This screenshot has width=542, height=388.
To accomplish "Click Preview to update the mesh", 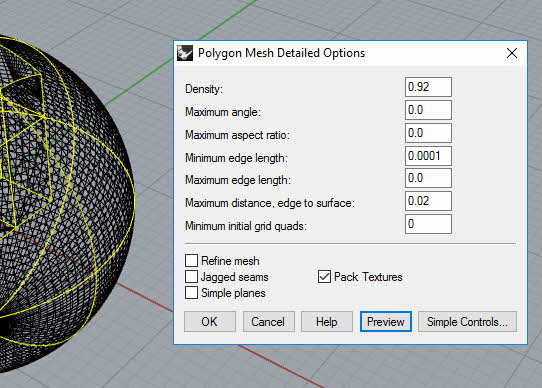I will (386, 322).
